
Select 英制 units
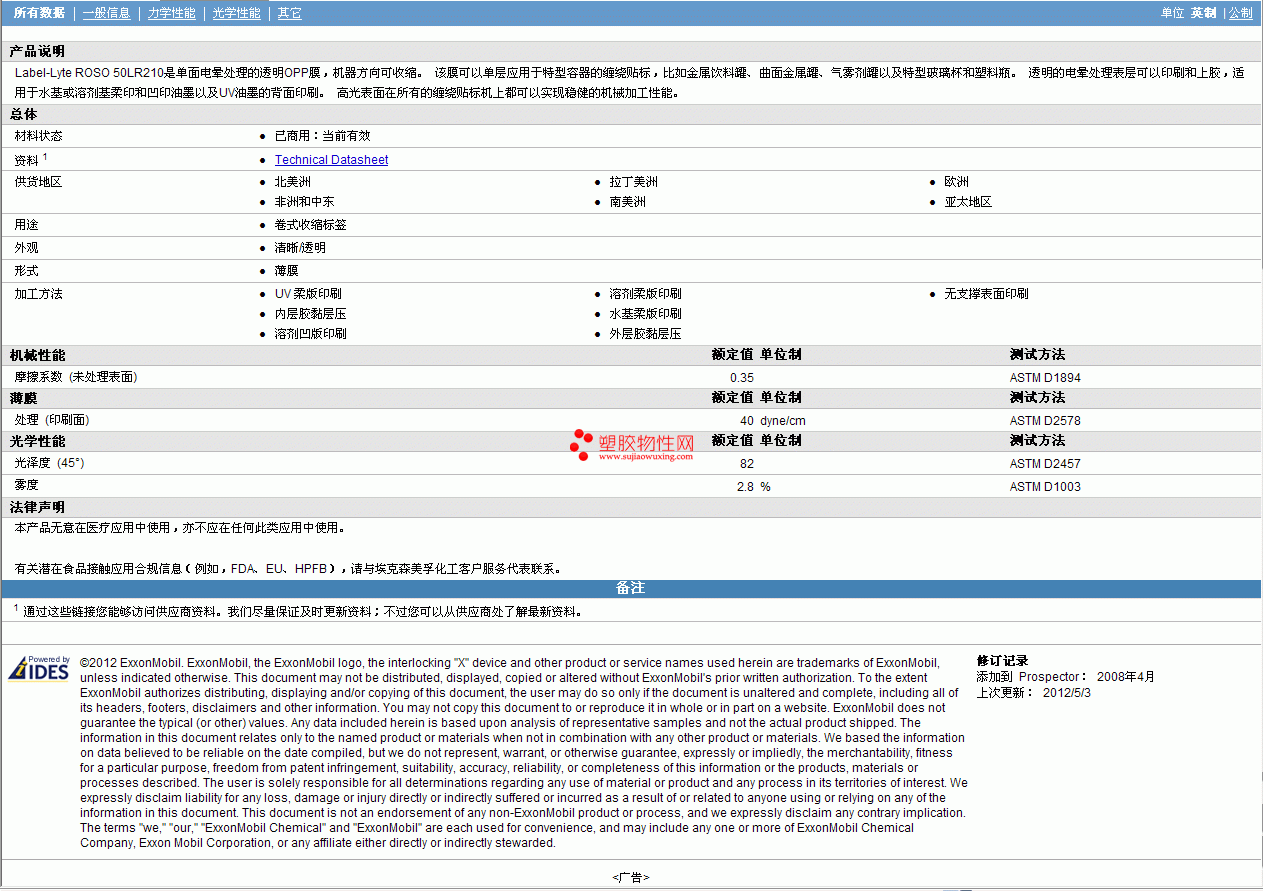click(x=1203, y=13)
